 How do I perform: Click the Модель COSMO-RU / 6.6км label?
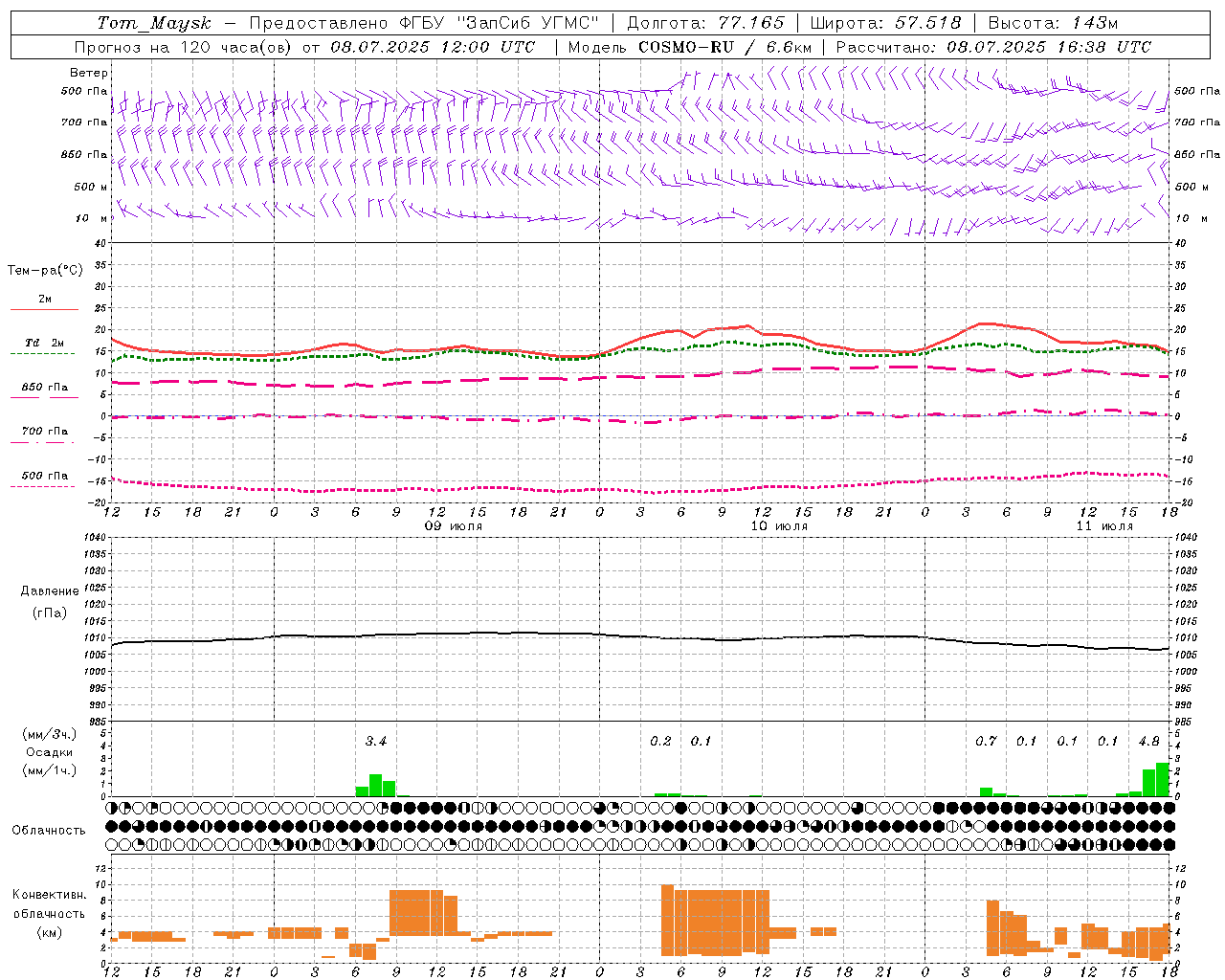click(690, 47)
